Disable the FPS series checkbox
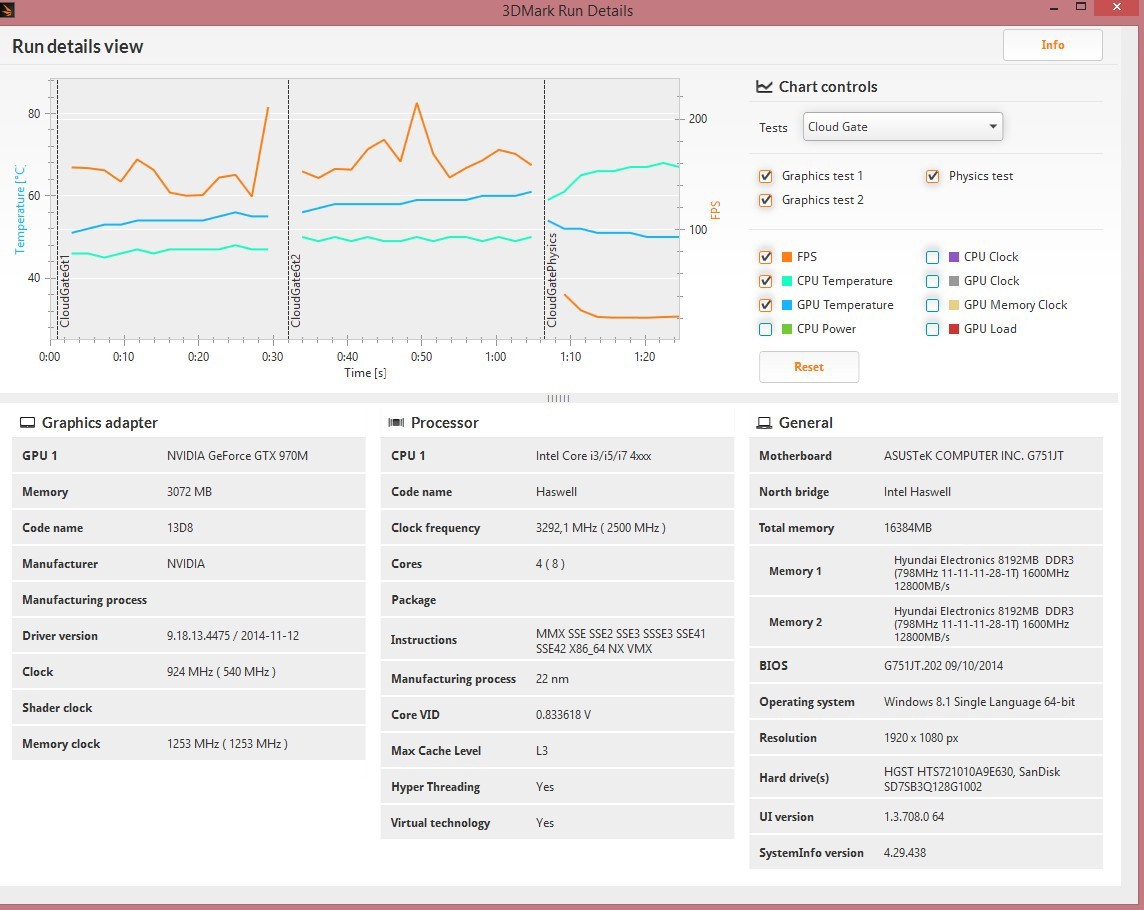1144x910 pixels. pos(765,257)
